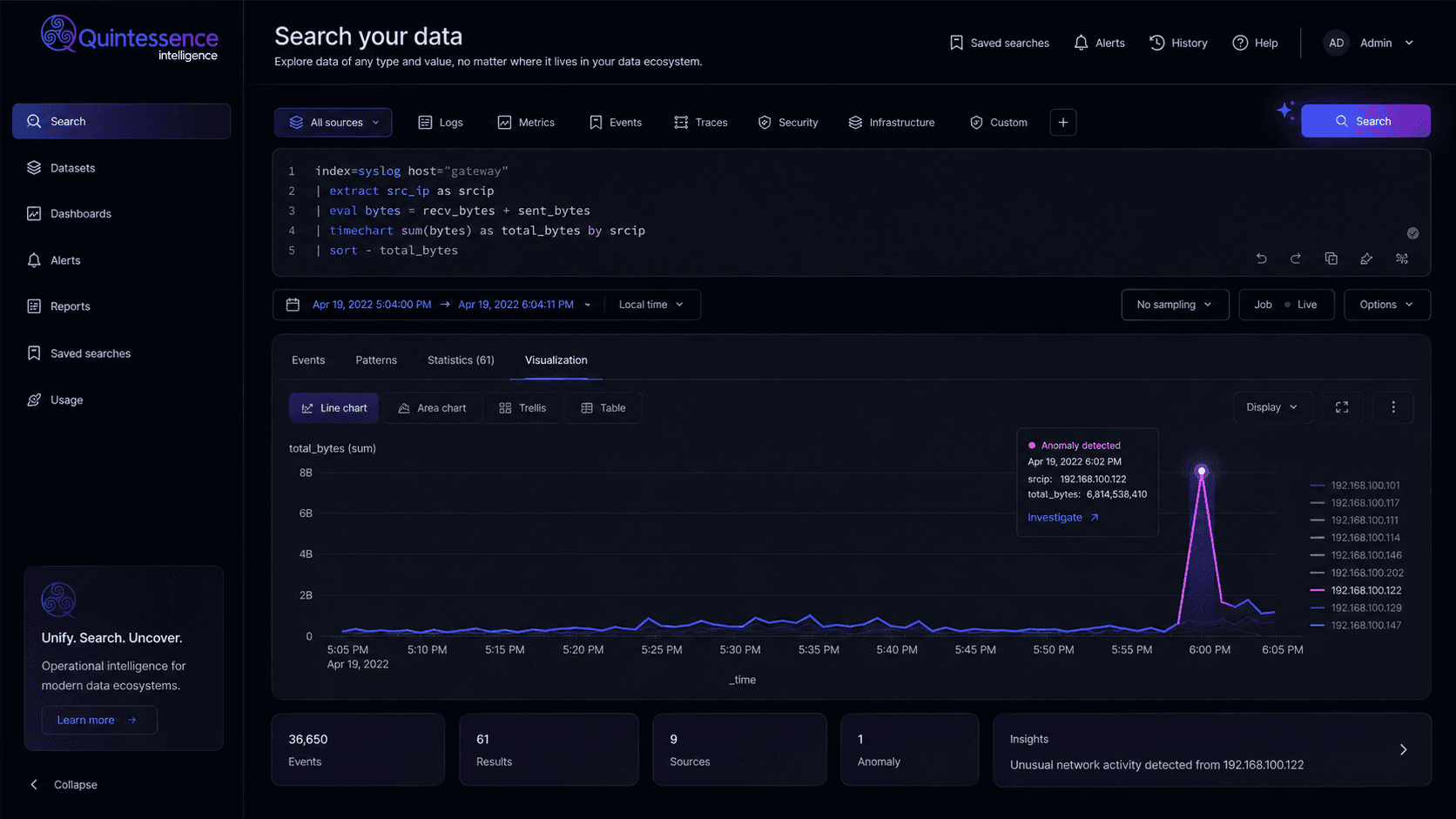The height and width of the screenshot is (819, 1456).
Task: Click the query valid checkmark icon
Action: point(1412,233)
